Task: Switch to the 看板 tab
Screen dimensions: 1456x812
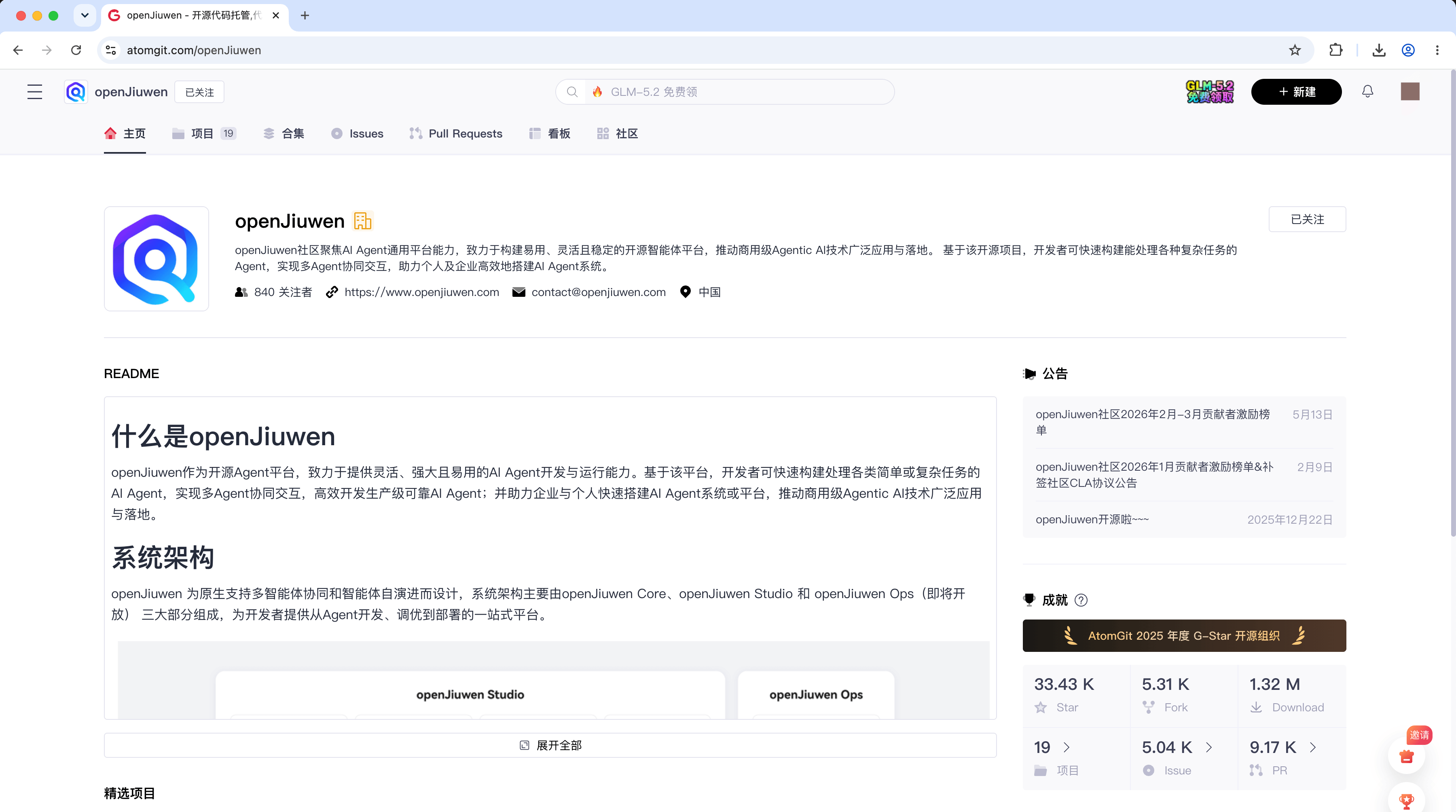Action: pyautogui.click(x=549, y=133)
